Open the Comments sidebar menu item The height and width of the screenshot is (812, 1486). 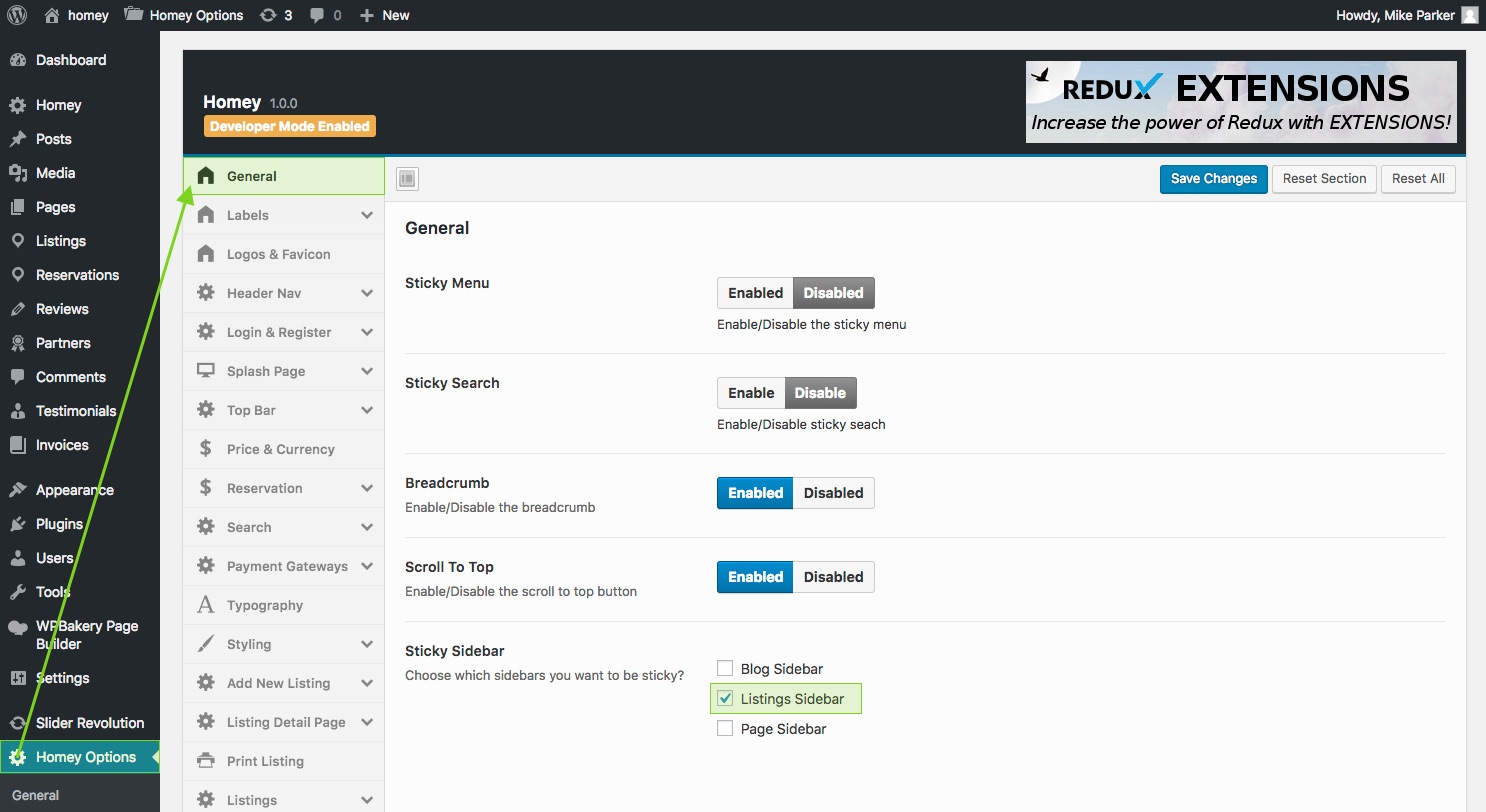(x=80, y=377)
